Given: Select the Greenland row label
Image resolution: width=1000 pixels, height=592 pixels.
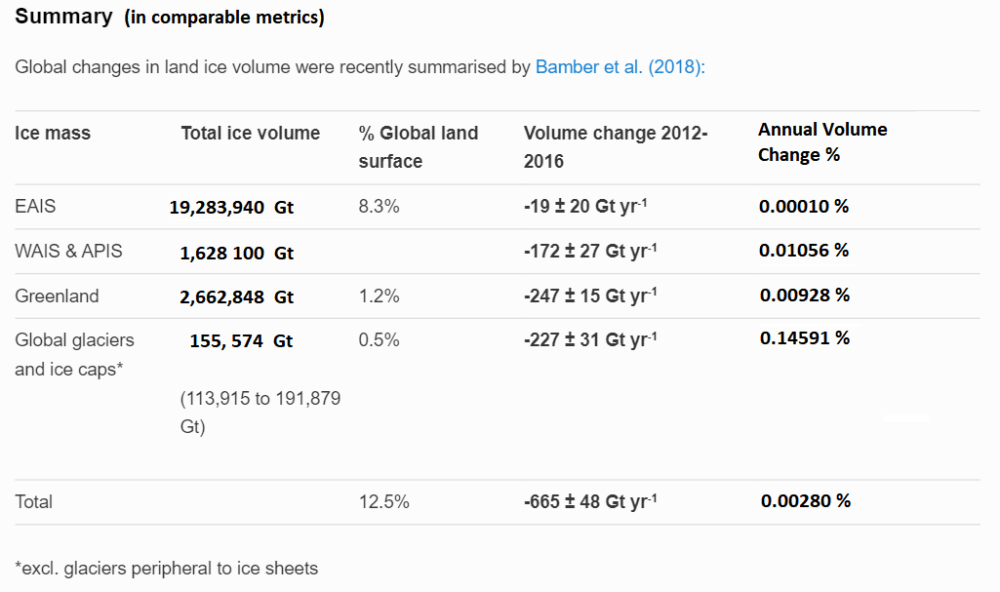Looking at the screenshot, I should 57,296.
